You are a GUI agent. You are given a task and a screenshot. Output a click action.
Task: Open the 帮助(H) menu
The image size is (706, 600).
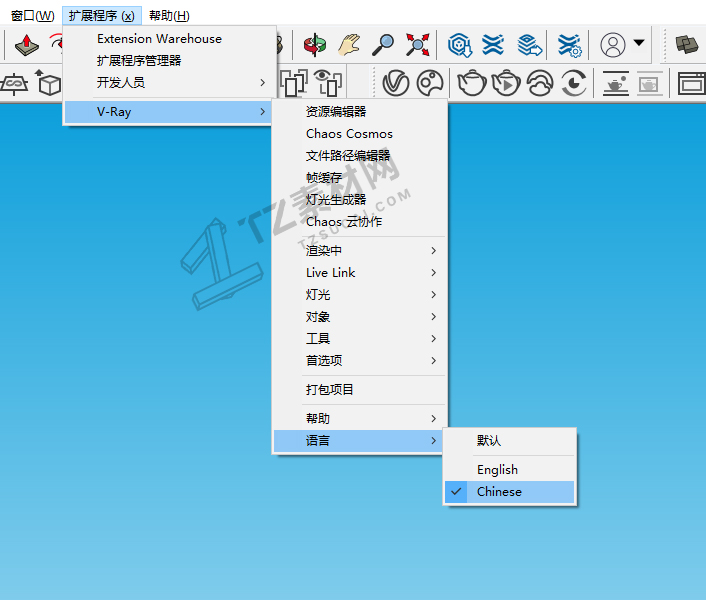tap(169, 16)
